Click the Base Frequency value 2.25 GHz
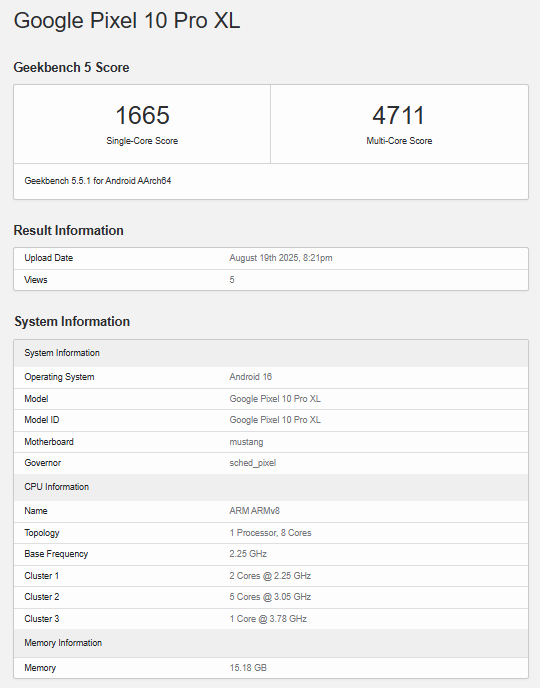This screenshot has width=540, height=688. tap(248, 554)
